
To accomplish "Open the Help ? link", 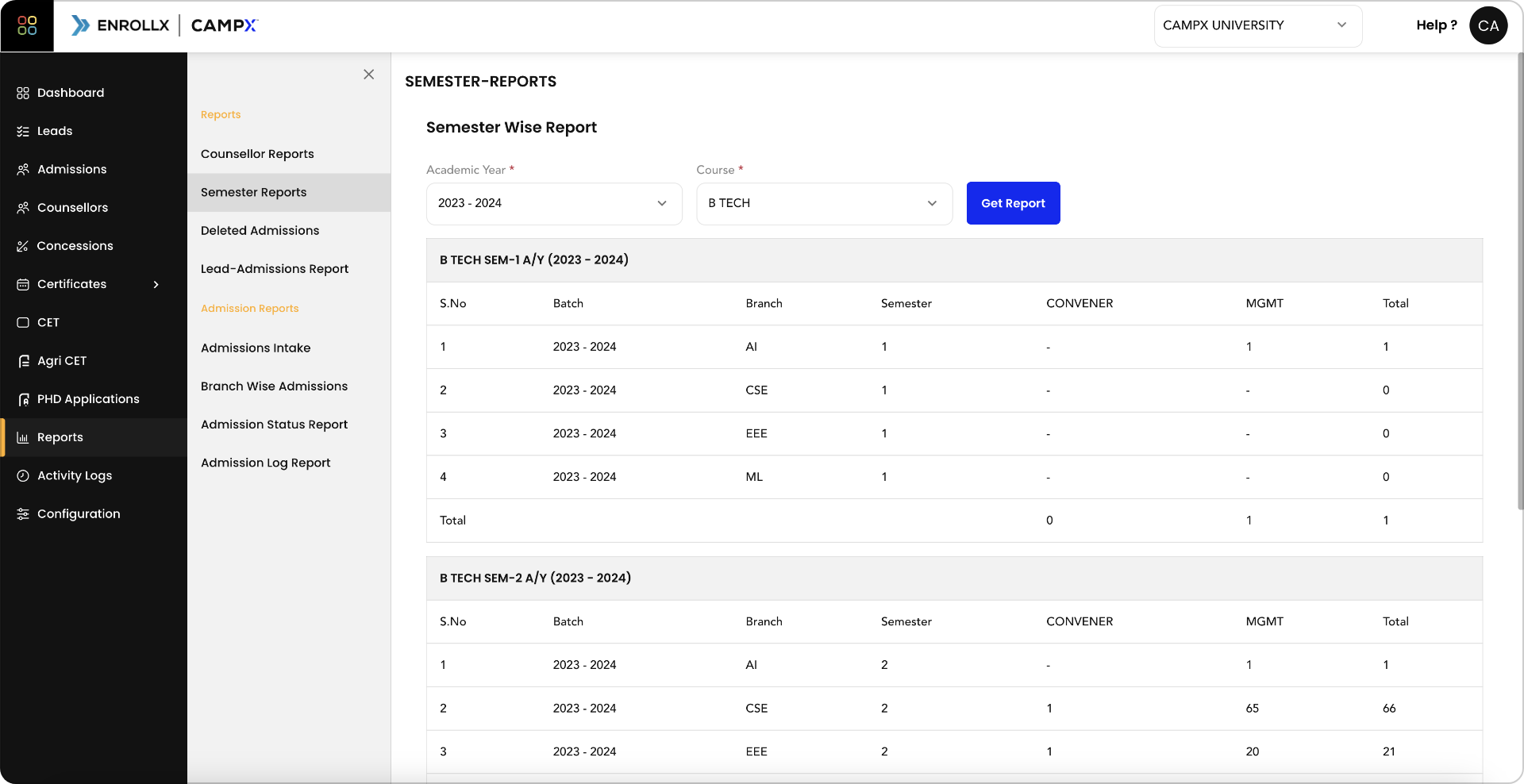I will tap(1436, 25).
